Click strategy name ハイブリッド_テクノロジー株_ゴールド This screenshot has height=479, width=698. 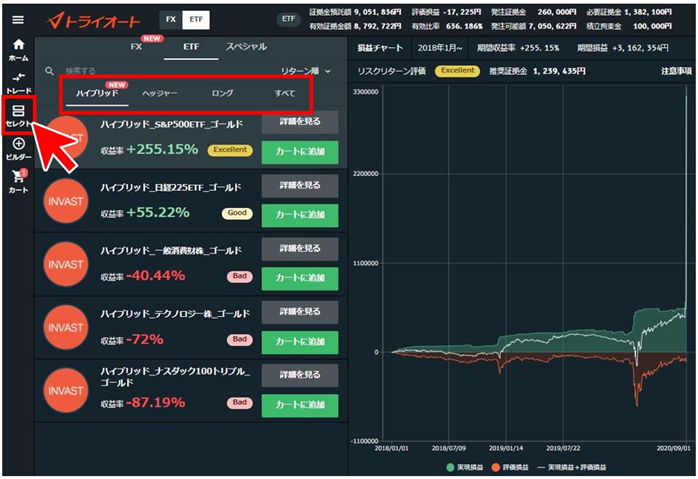pyautogui.click(x=175, y=314)
